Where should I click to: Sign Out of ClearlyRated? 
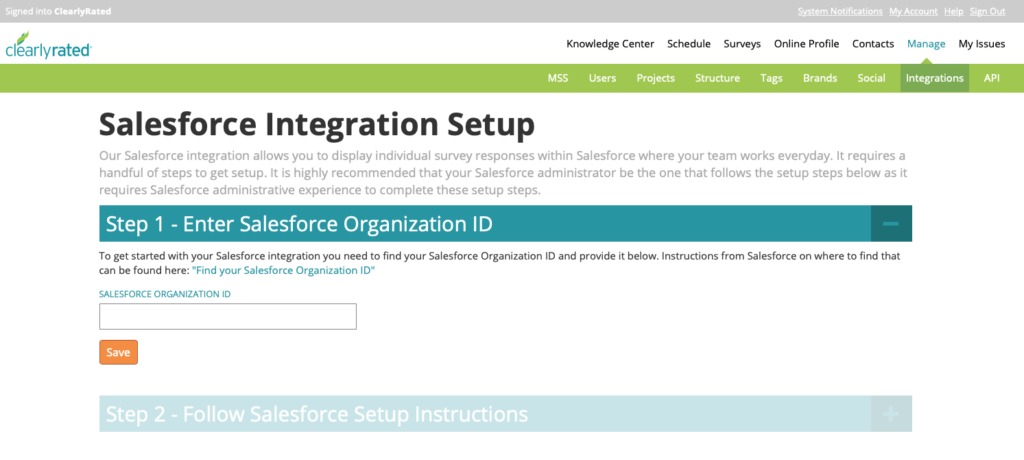(987, 12)
